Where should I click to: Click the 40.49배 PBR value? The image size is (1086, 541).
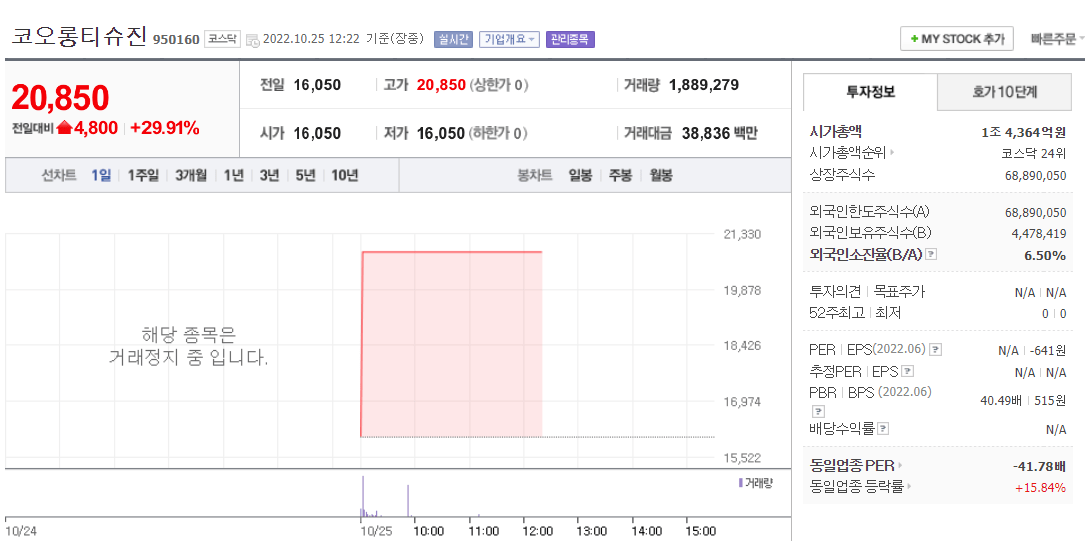999,400
